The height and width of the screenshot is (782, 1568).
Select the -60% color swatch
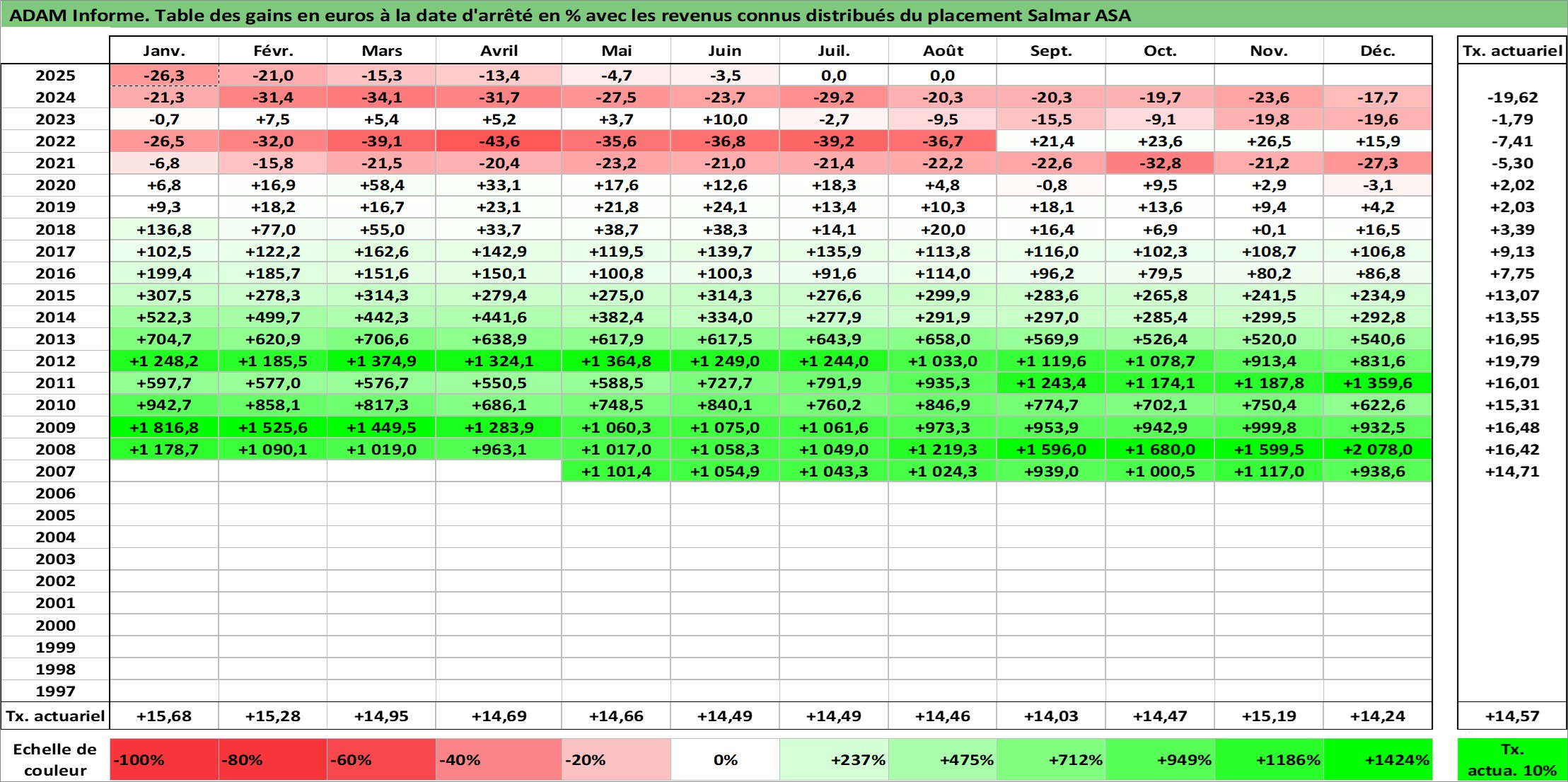coord(381,760)
